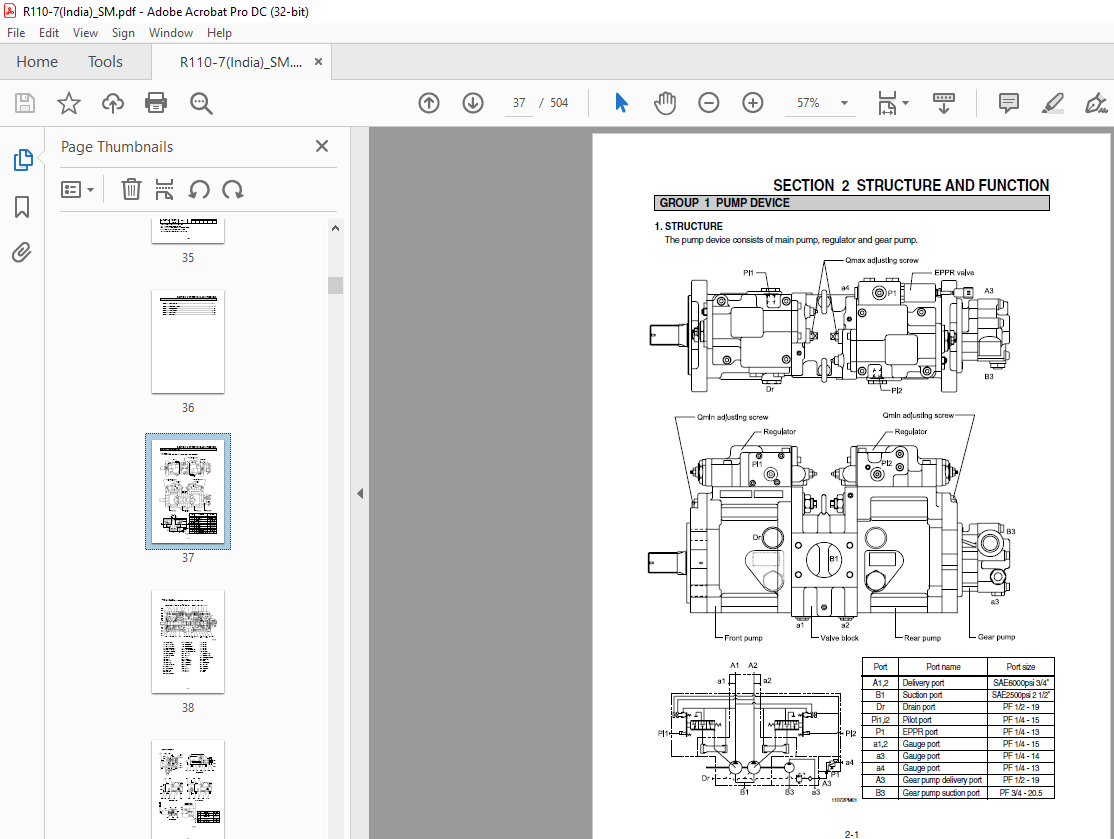Image resolution: width=1114 pixels, height=839 pixels.
Task: Click the zoom percentage field 57%
Action: pos(808,103)
